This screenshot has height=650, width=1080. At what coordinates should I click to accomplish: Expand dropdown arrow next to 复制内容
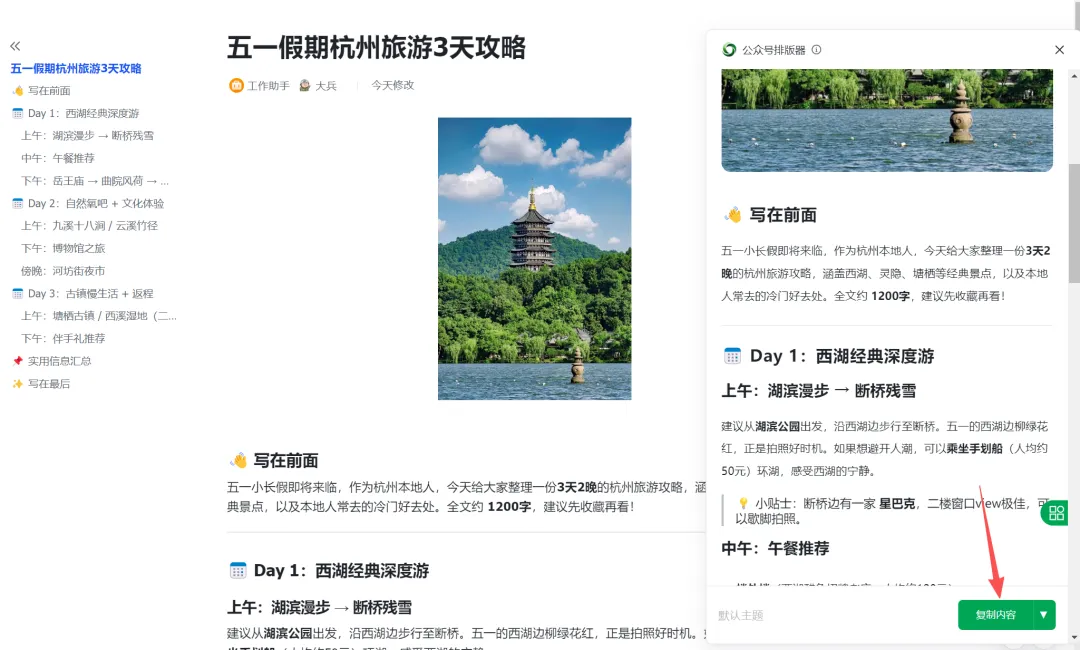1043,615
